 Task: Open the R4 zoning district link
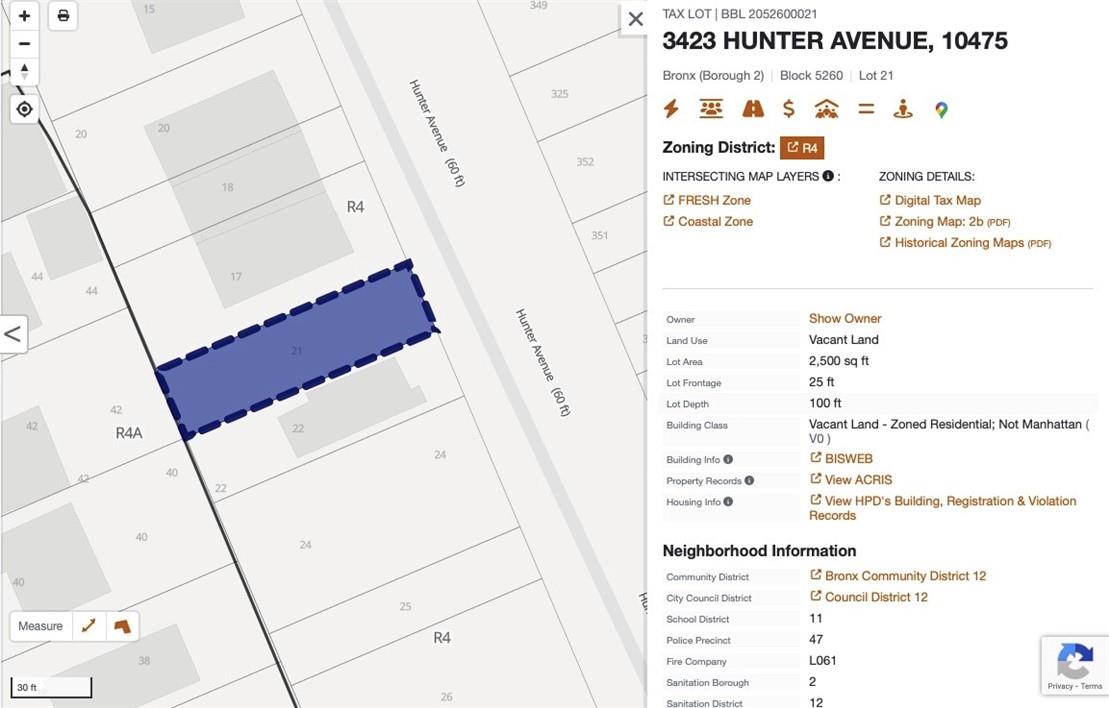click(802, 147)
